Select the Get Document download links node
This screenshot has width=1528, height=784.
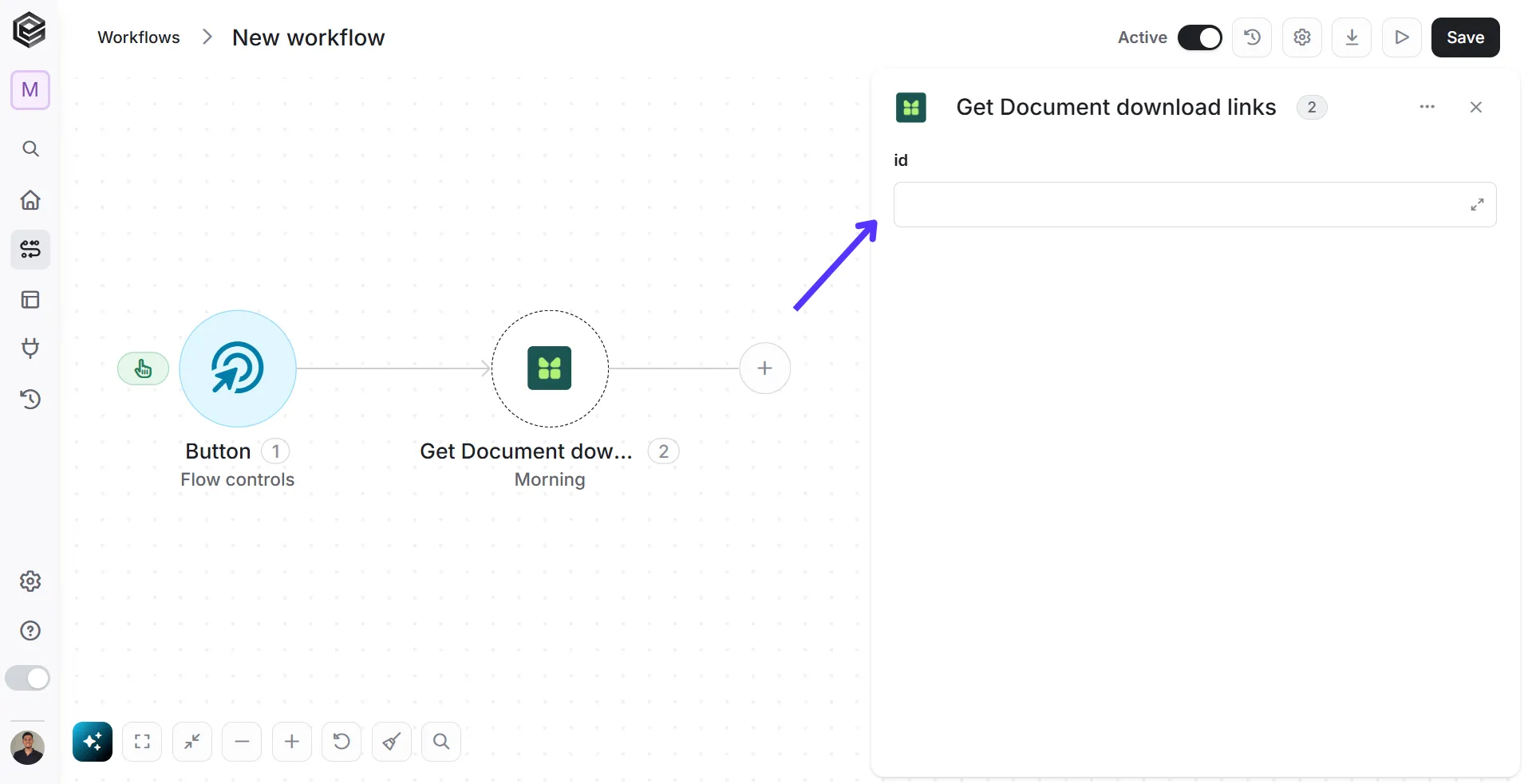pyautogui.click(x=550, y=368)
